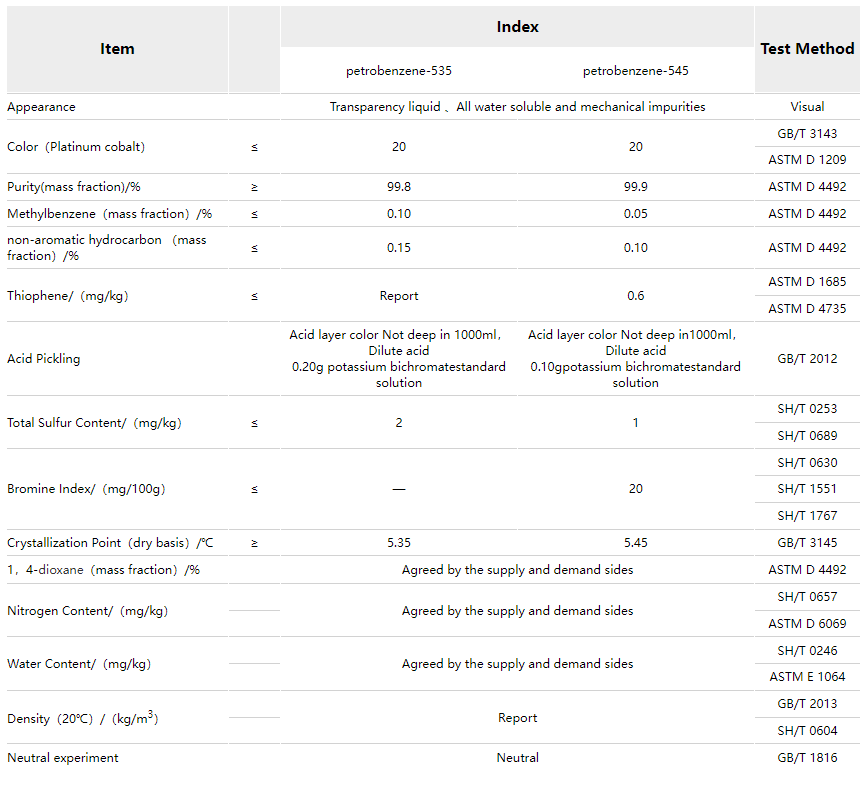Click the ASTM D 1209 cell
Image resolution: width=867 pixels, height=796 pixels.
click(807, 160)
